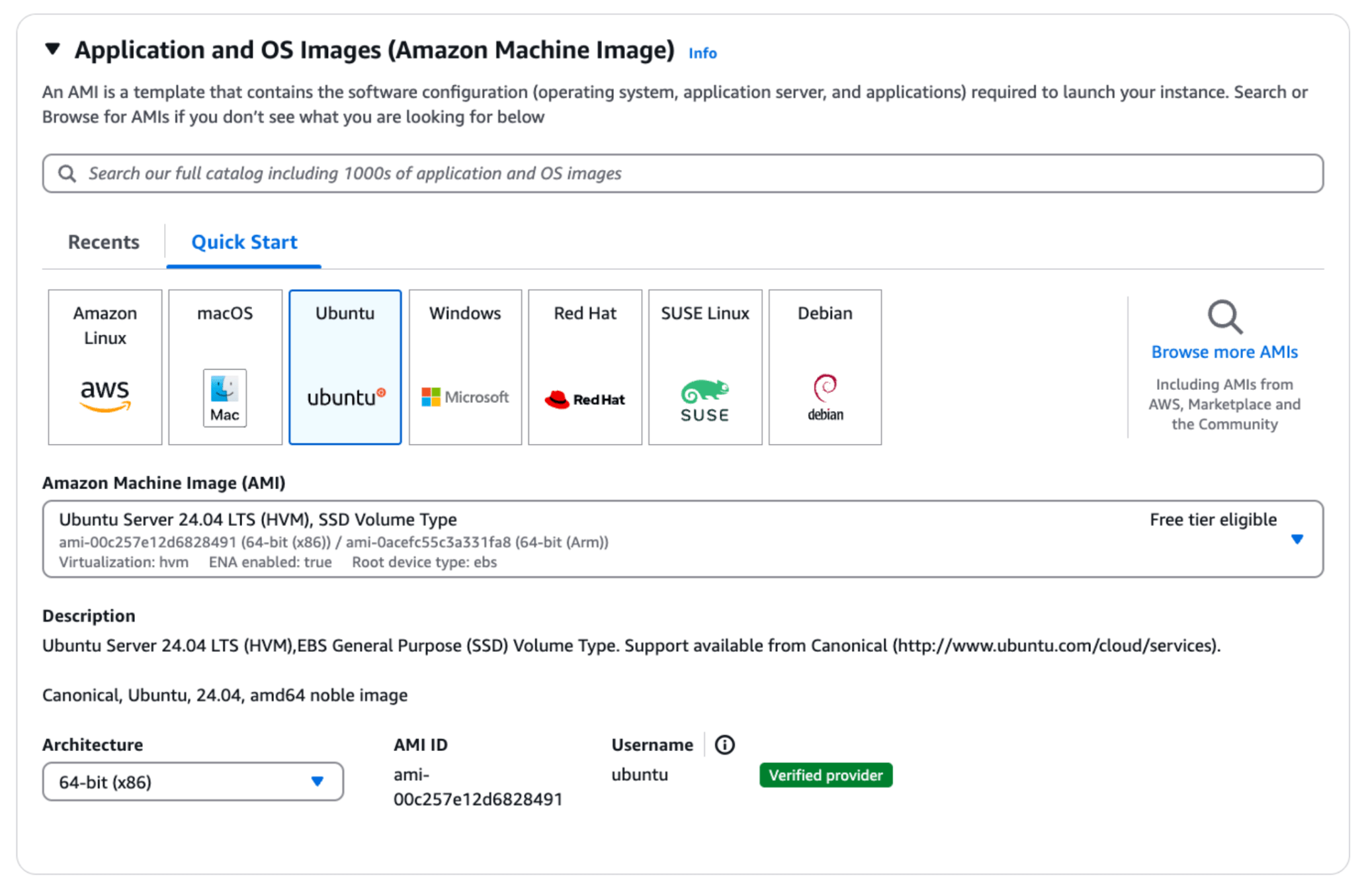Open the Info link beside heading
1372x888 pixels.
tap(702, 53)
